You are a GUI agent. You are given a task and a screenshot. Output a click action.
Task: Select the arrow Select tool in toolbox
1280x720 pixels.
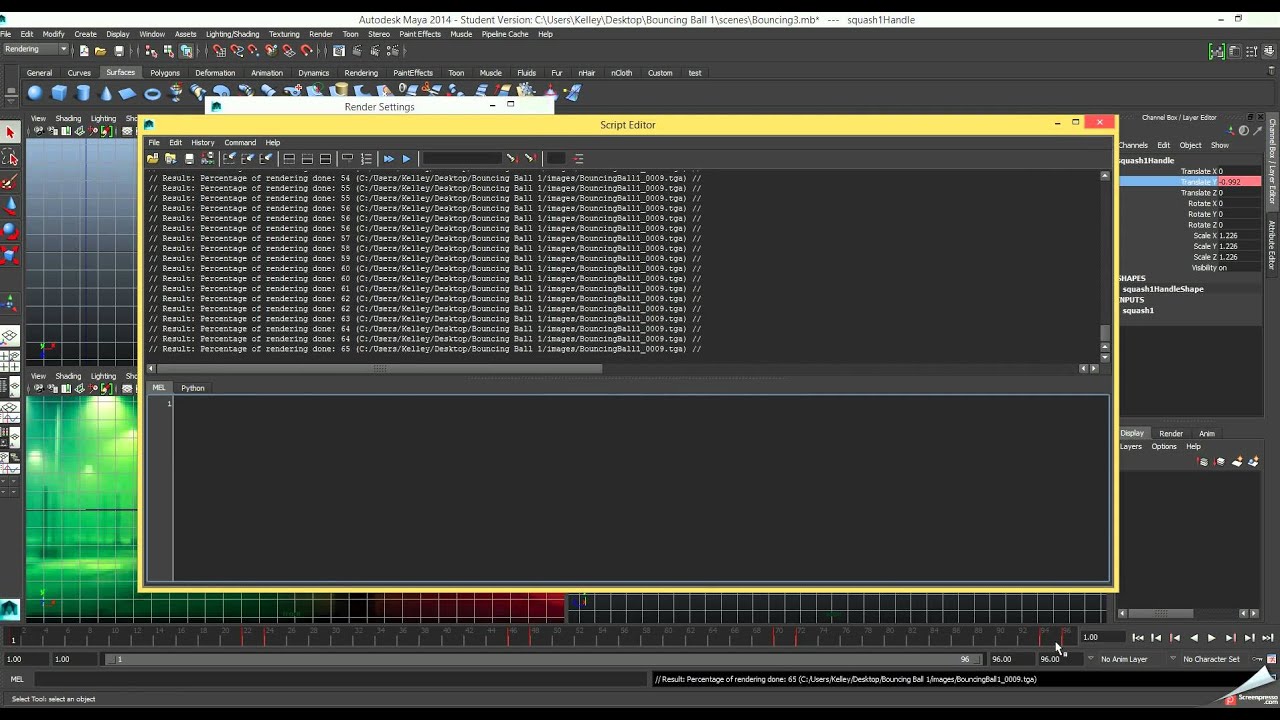coord(10,133)
